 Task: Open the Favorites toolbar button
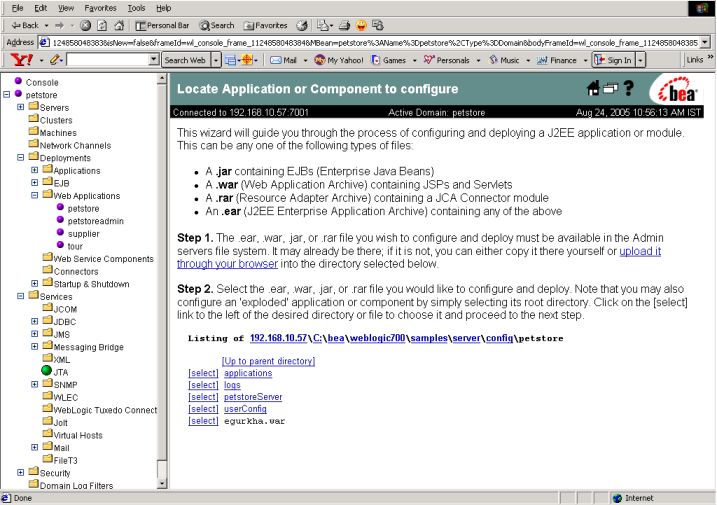(266, 26)
